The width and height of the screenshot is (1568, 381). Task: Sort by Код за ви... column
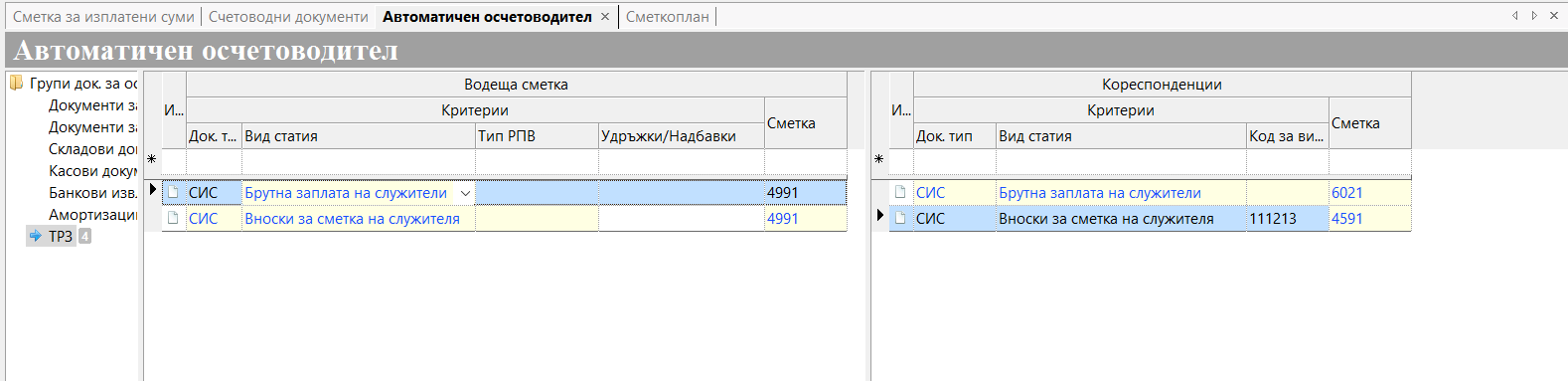click(x=1288, y=136)
